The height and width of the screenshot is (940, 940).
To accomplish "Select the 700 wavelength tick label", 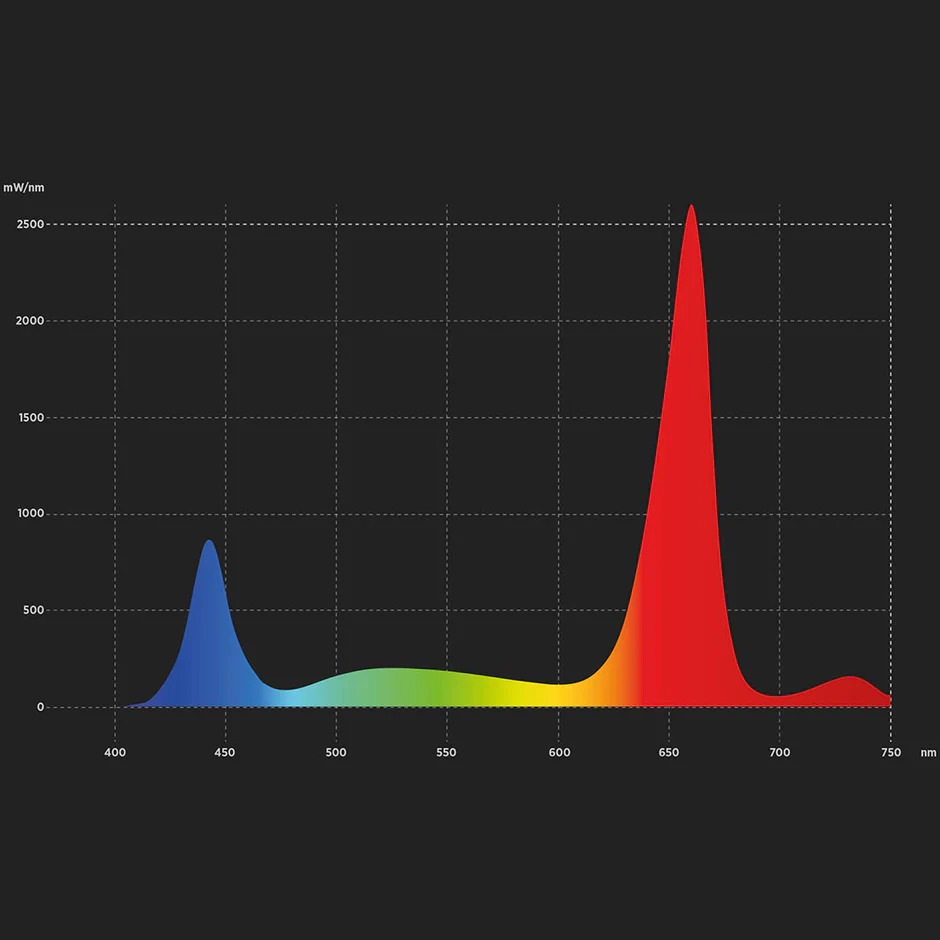I will tap(780, 752).
